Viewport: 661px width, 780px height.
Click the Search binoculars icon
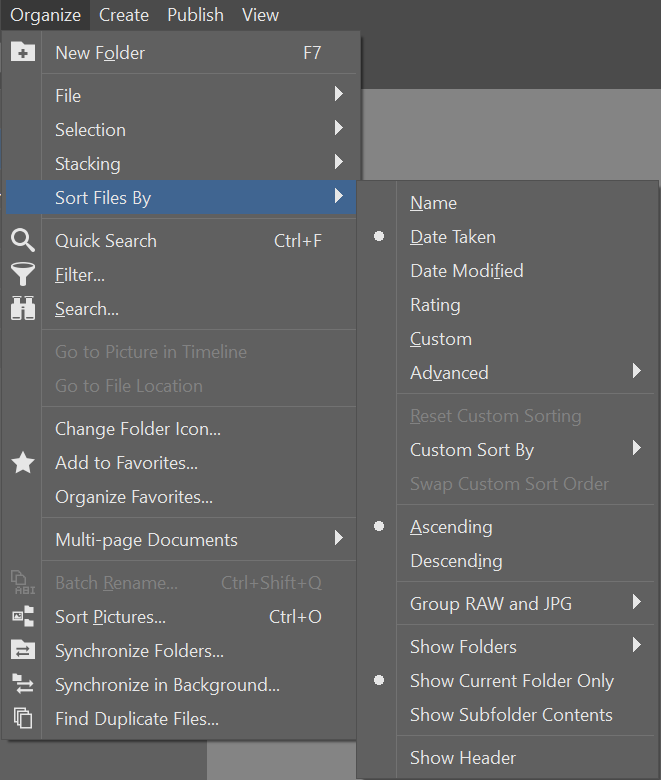point(22,309)
